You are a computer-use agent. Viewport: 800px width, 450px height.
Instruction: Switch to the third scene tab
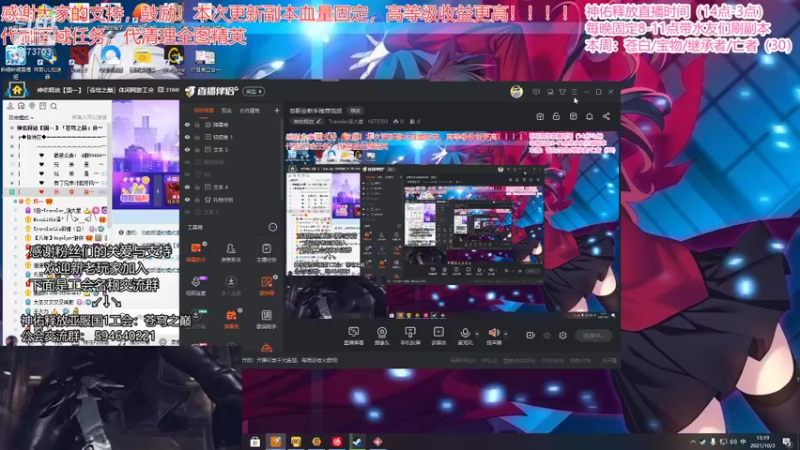coord(249,110)
